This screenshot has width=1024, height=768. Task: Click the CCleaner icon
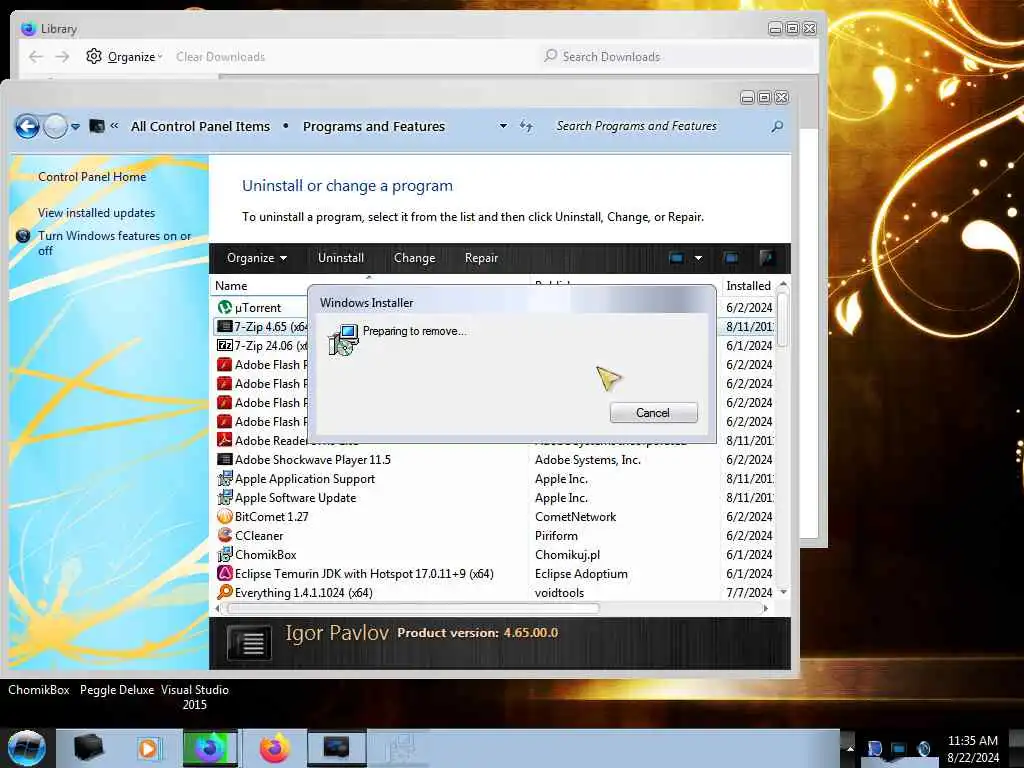click(x=225, y=535)
